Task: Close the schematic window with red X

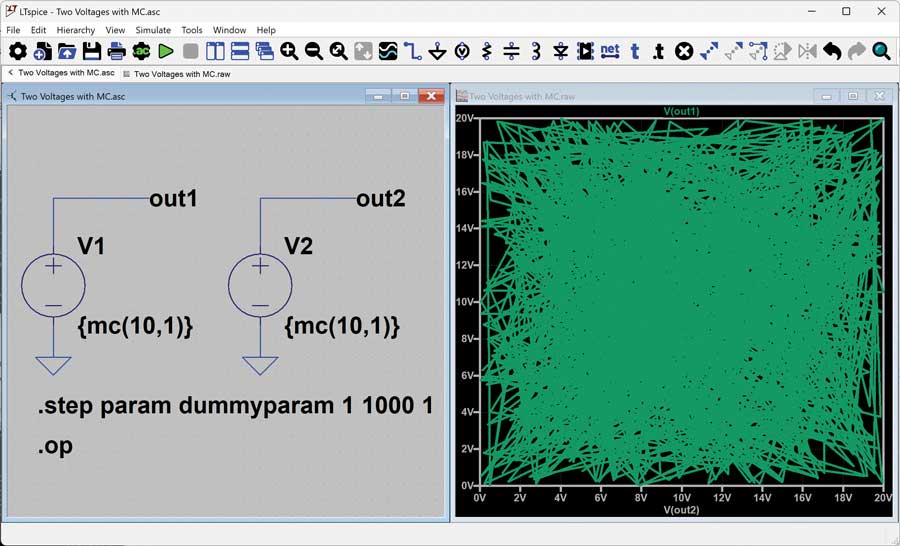Action: pos(431,96)
